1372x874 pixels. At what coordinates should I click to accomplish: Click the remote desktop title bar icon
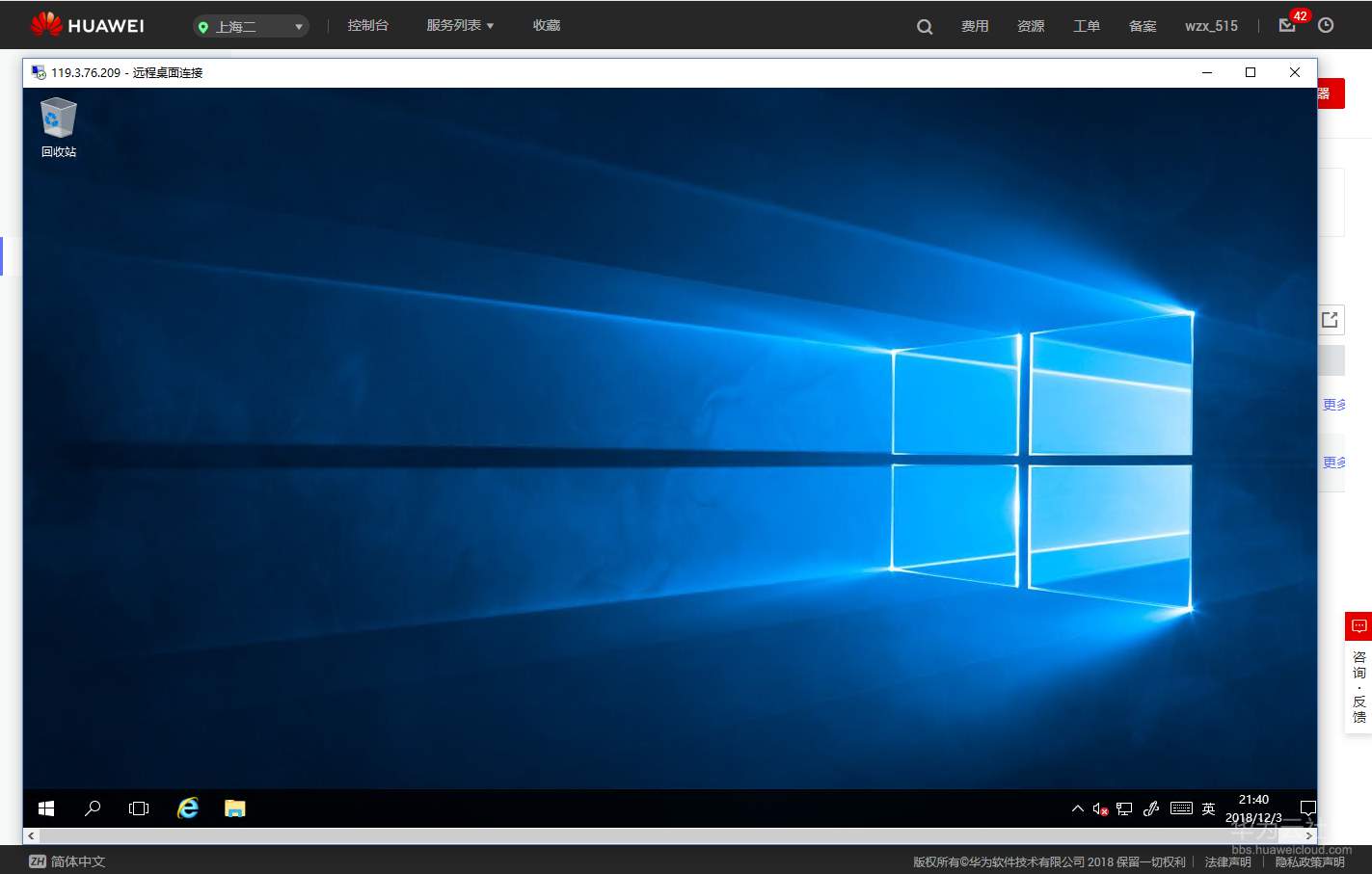[39, 72]
